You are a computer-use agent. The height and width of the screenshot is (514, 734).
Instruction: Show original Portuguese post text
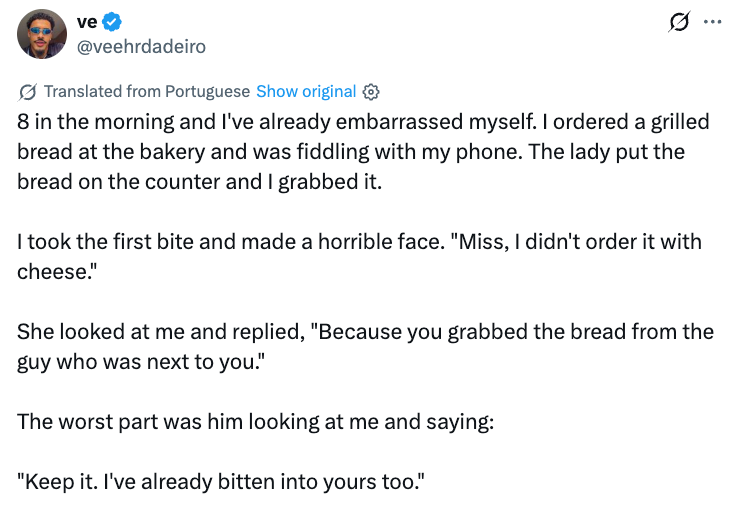(x=306, y=91)
